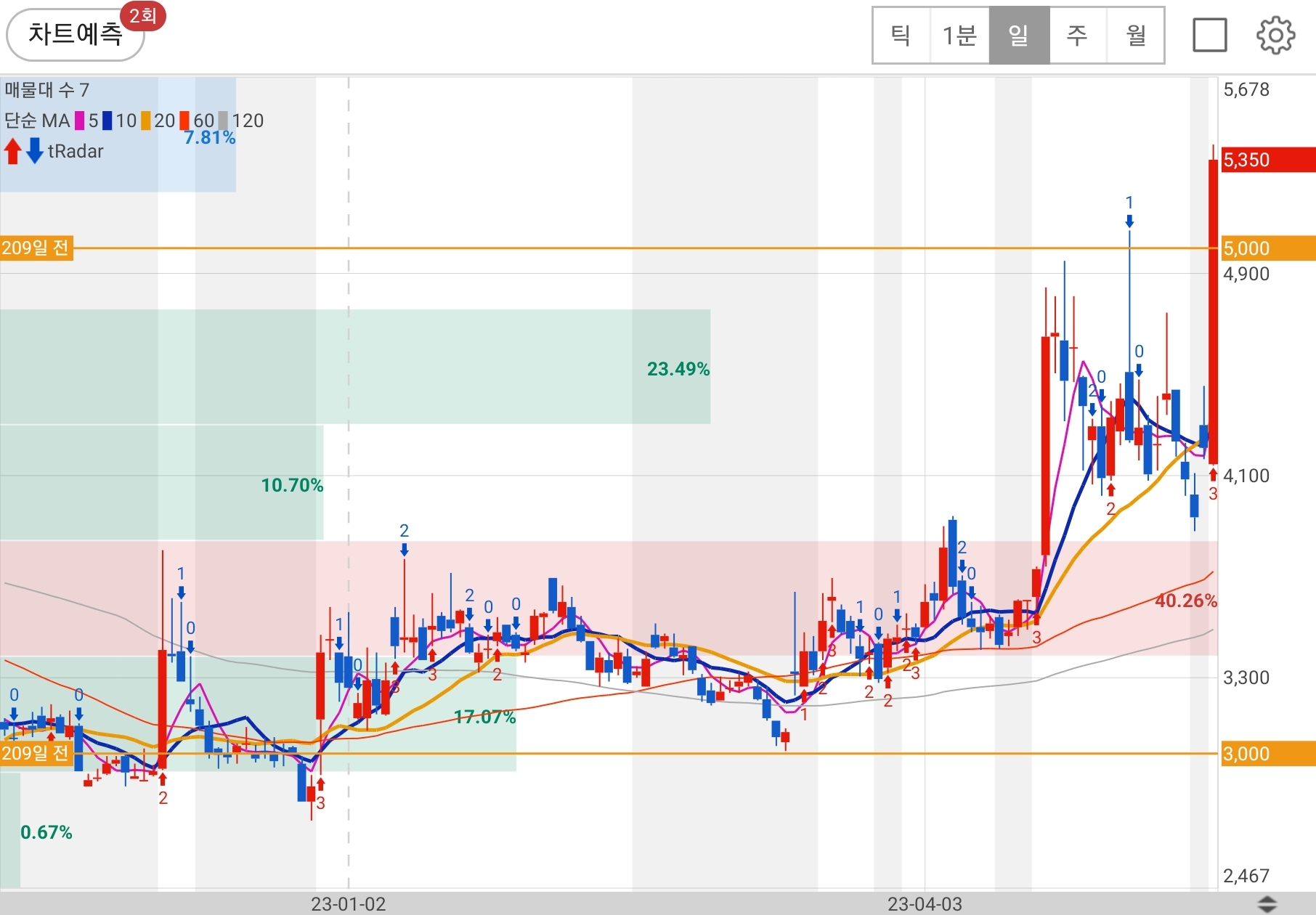
Task: Click the 4,900 price axis label
Action: [x=1246, y=274]
